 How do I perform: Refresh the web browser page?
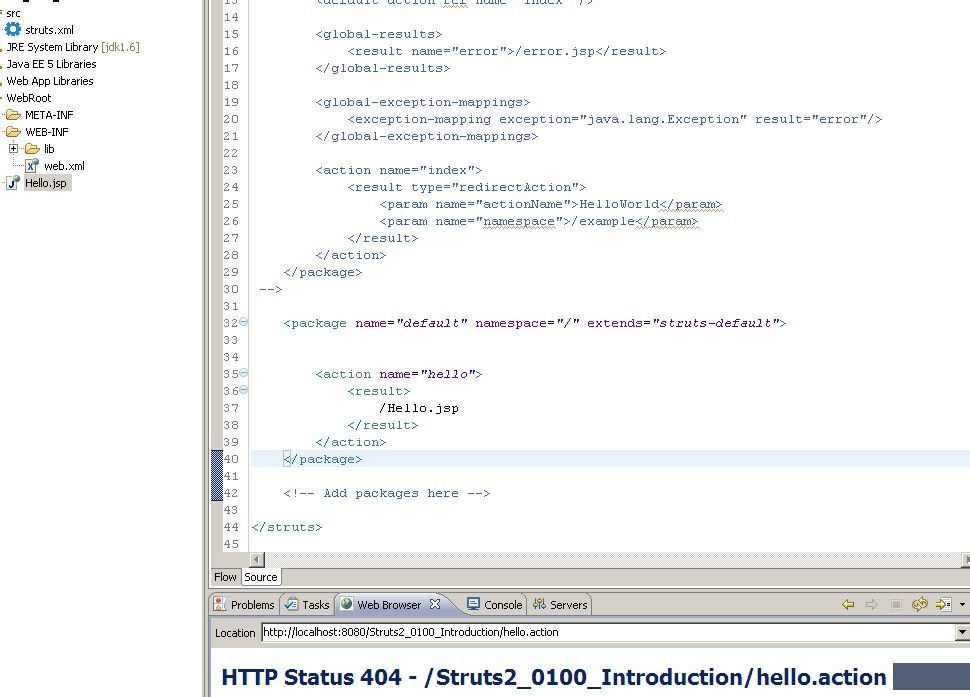[920, 604]
